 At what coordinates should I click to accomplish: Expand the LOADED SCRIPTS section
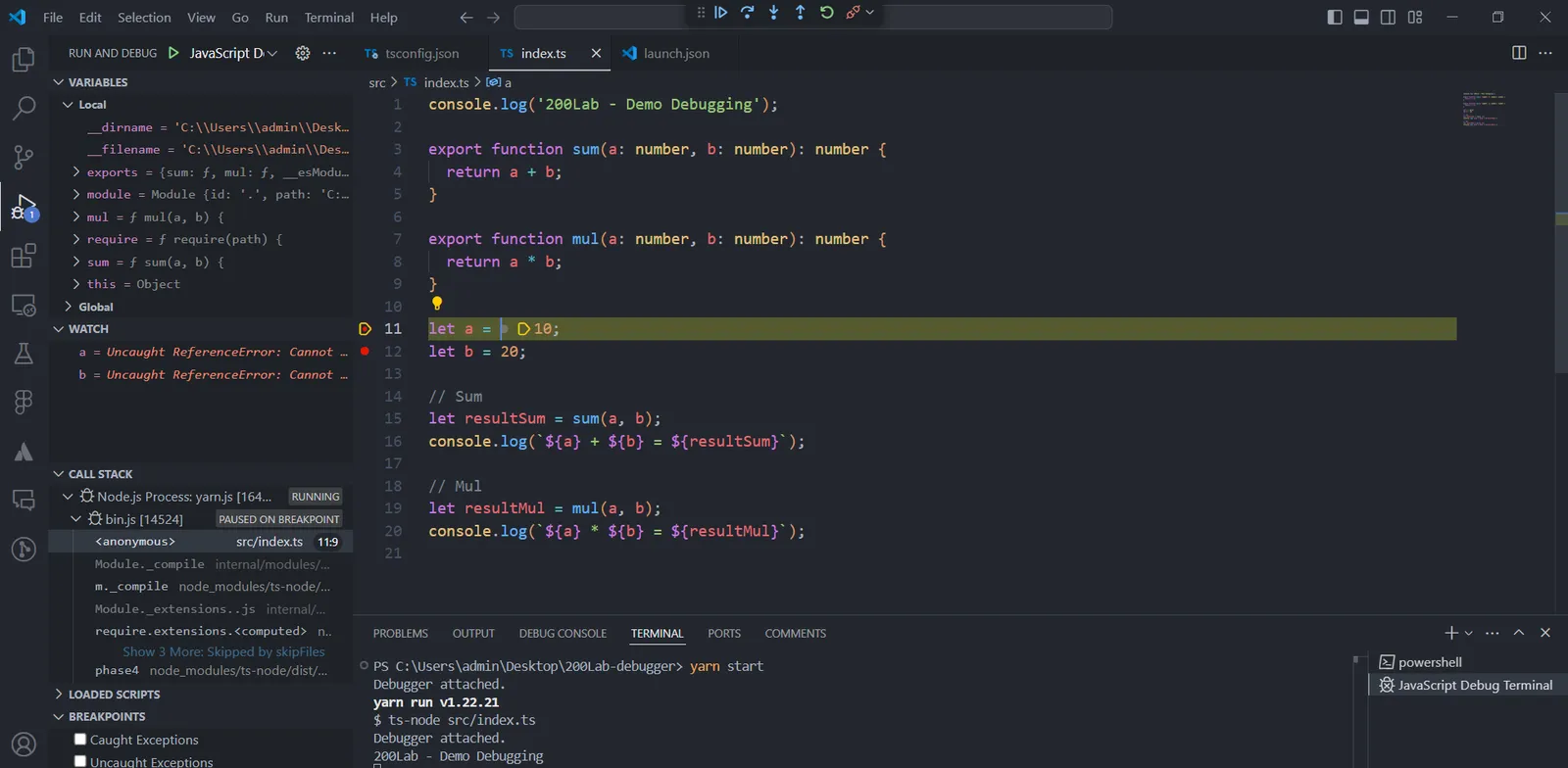click(59, 695)
